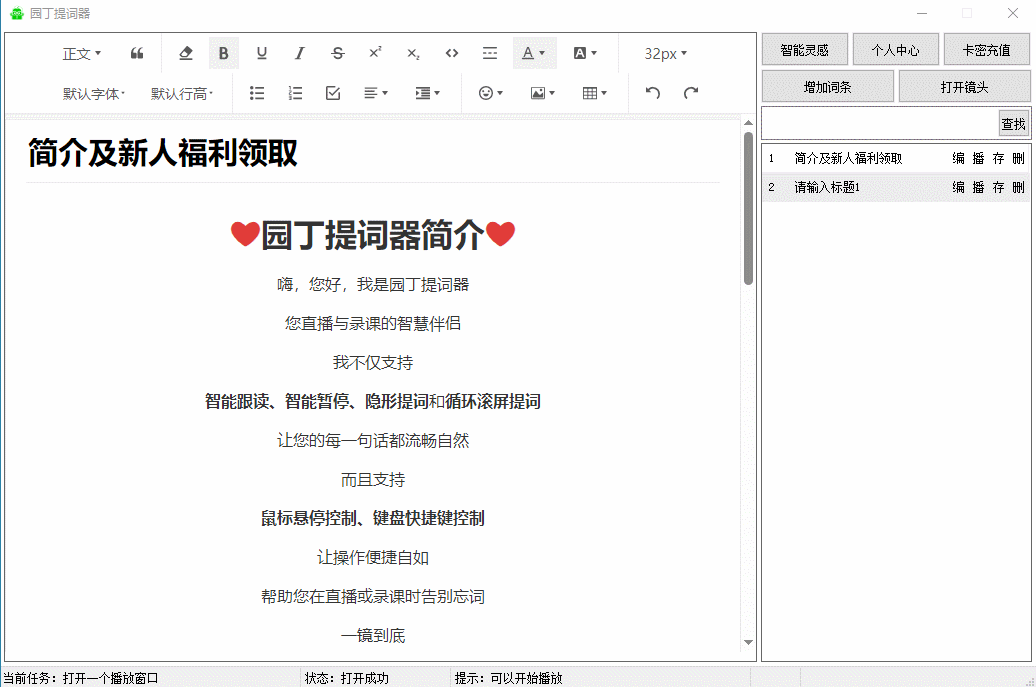The height and width of the screenshot is (687, 1036).
Task: Click the clear formatting eraser icon
Action: coord(185,53)
